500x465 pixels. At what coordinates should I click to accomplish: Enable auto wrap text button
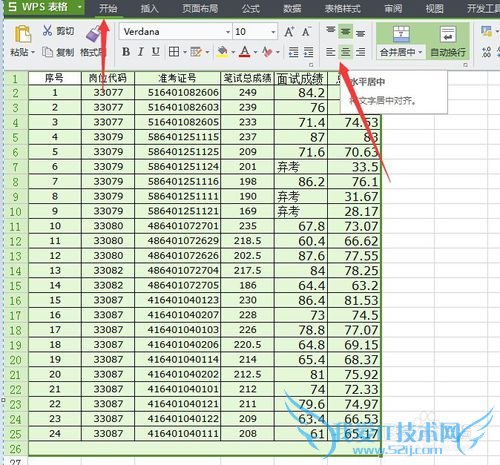(448, 41)
